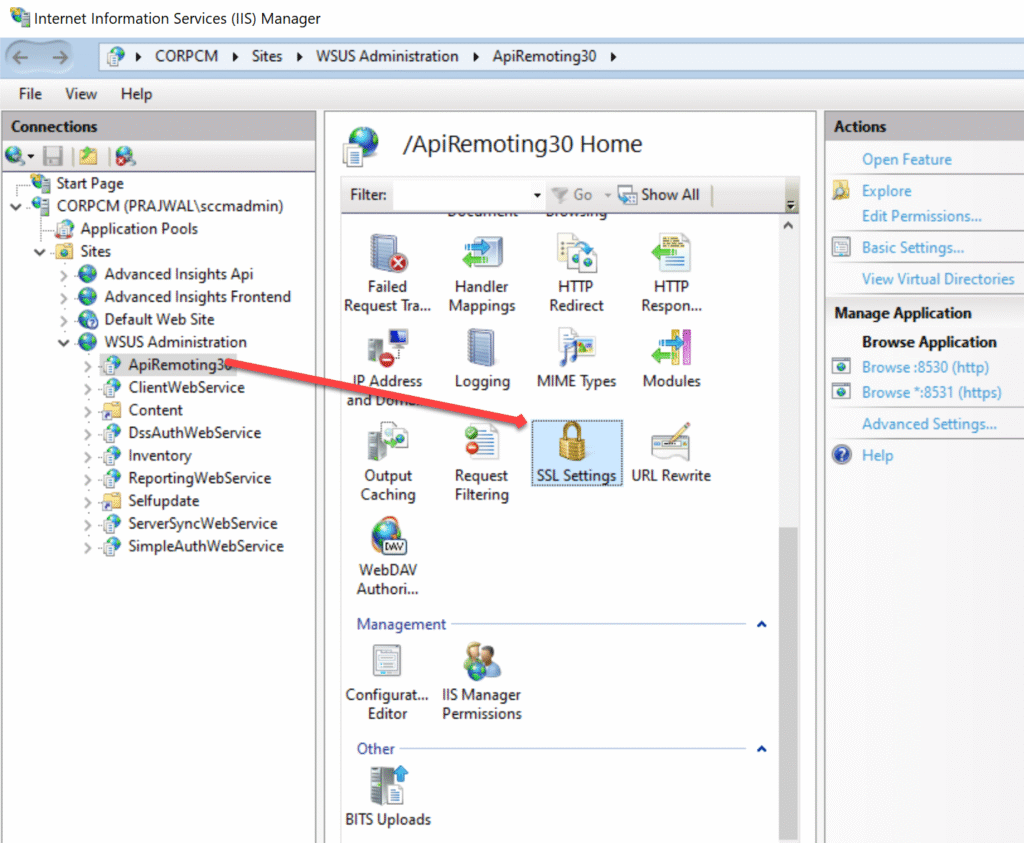The image size is (1024, 843).
Task: Click the Explore folder icon in Actions
Action: click(841, 190)
